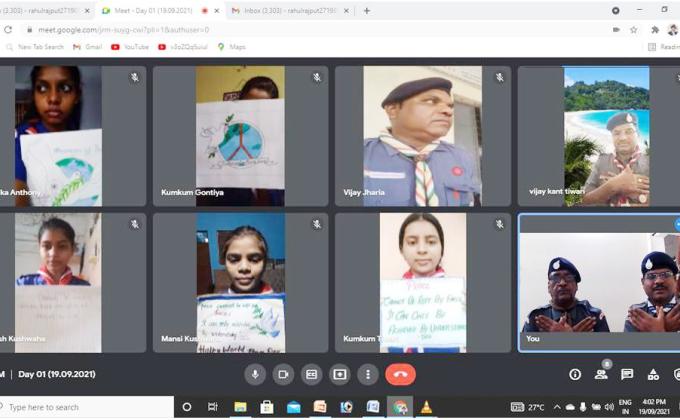Open a new browser tab with plus

367,10
